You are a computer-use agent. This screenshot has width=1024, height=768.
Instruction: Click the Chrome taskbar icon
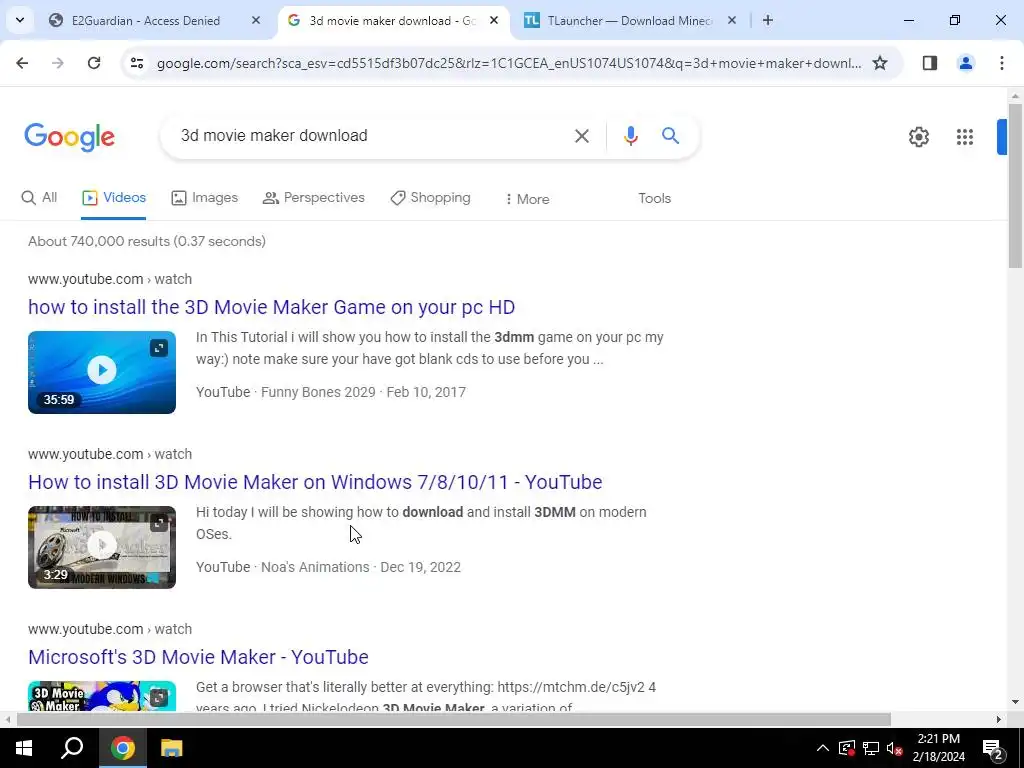[123, 748]
